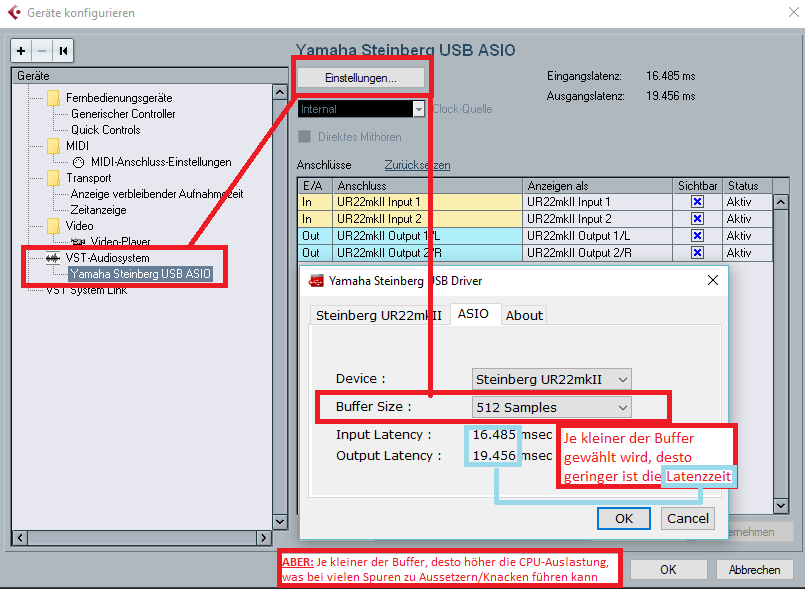This screenshot has height=589, width=805.
Task: Select Yamaha Steinberg USB ASIO tree item
Action: pos(141,274)
